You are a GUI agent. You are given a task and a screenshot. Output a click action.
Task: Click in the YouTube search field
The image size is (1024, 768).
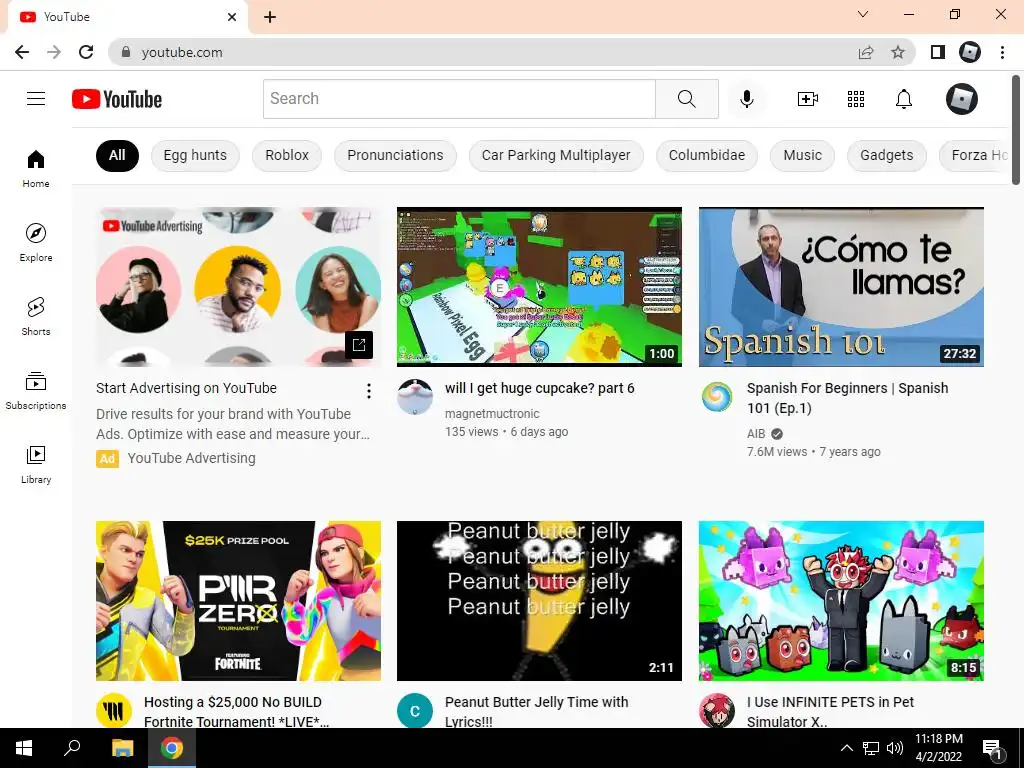[x=459, y=99]
